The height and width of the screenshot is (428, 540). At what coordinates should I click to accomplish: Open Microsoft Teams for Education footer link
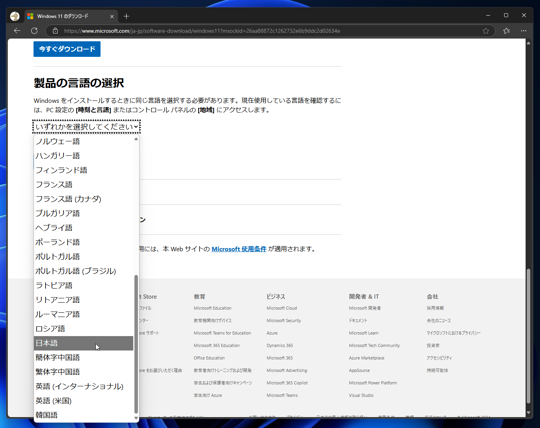coord(222,333)
